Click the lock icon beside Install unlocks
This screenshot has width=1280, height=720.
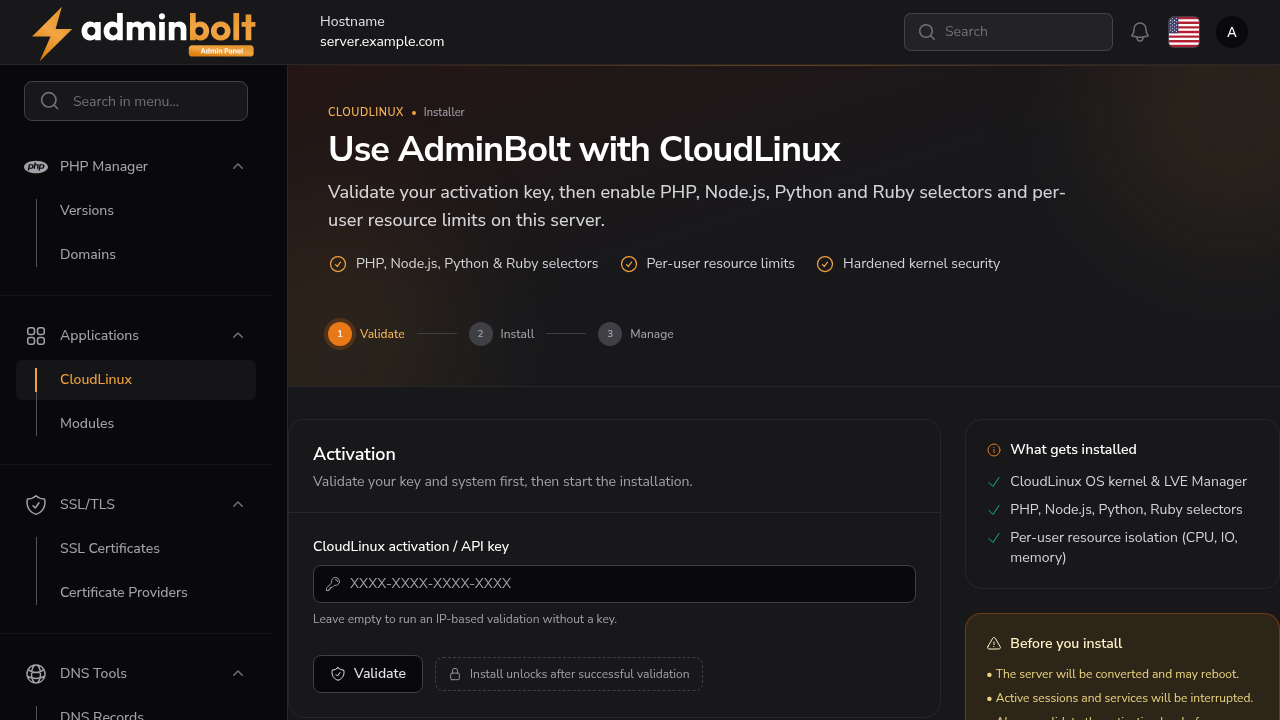coord(455,674)
